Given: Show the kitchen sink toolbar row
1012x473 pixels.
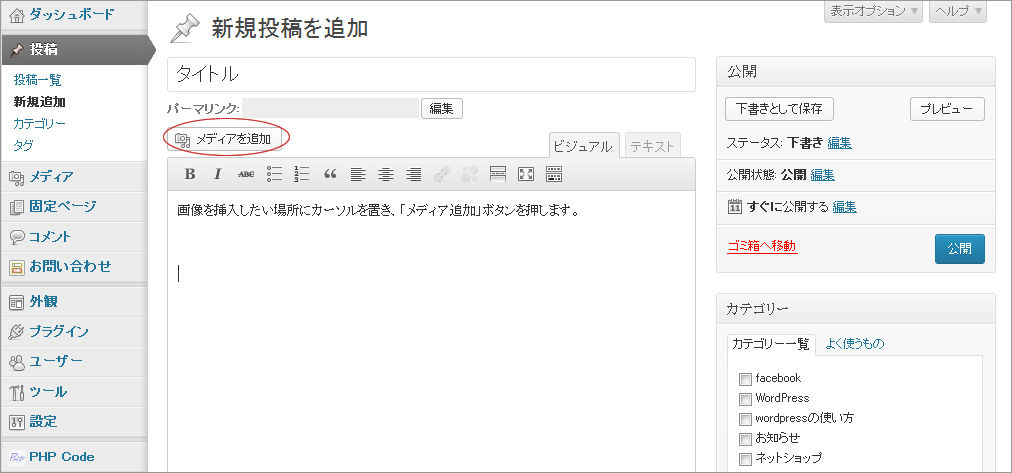Looking at the screenshot, I should [554, 174].
